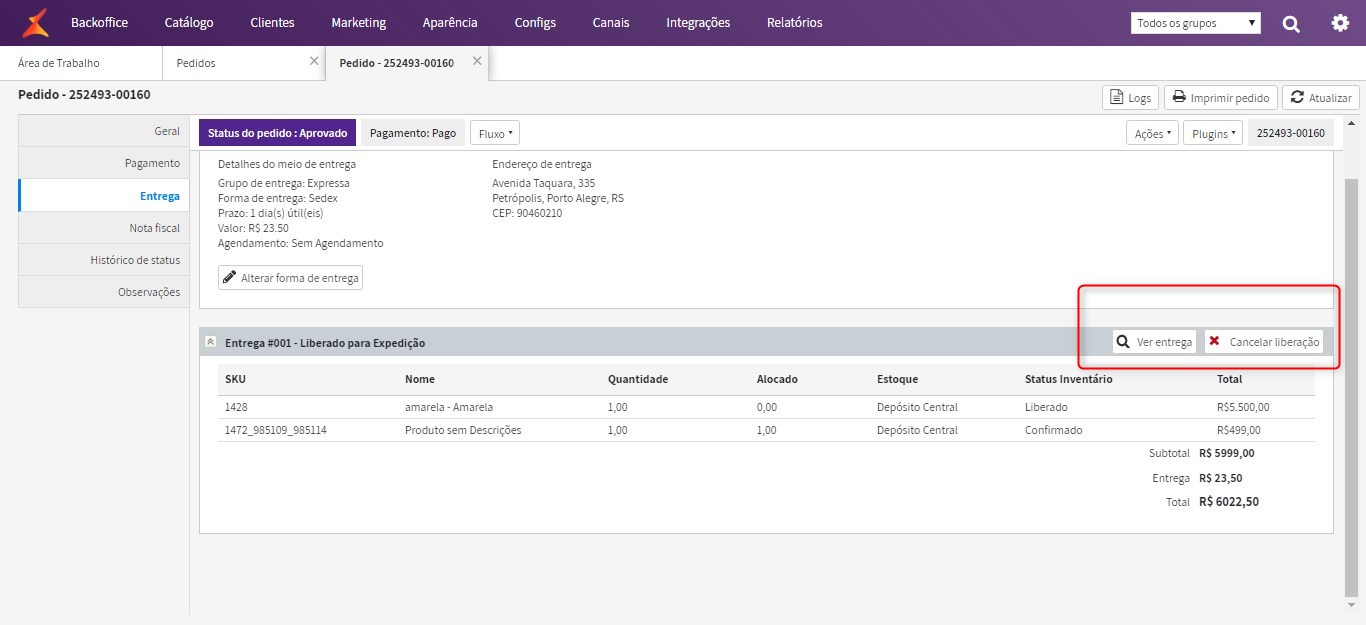Click the Imprimir pedido button
1366x625 pixels.
(x=1221, y=98)
